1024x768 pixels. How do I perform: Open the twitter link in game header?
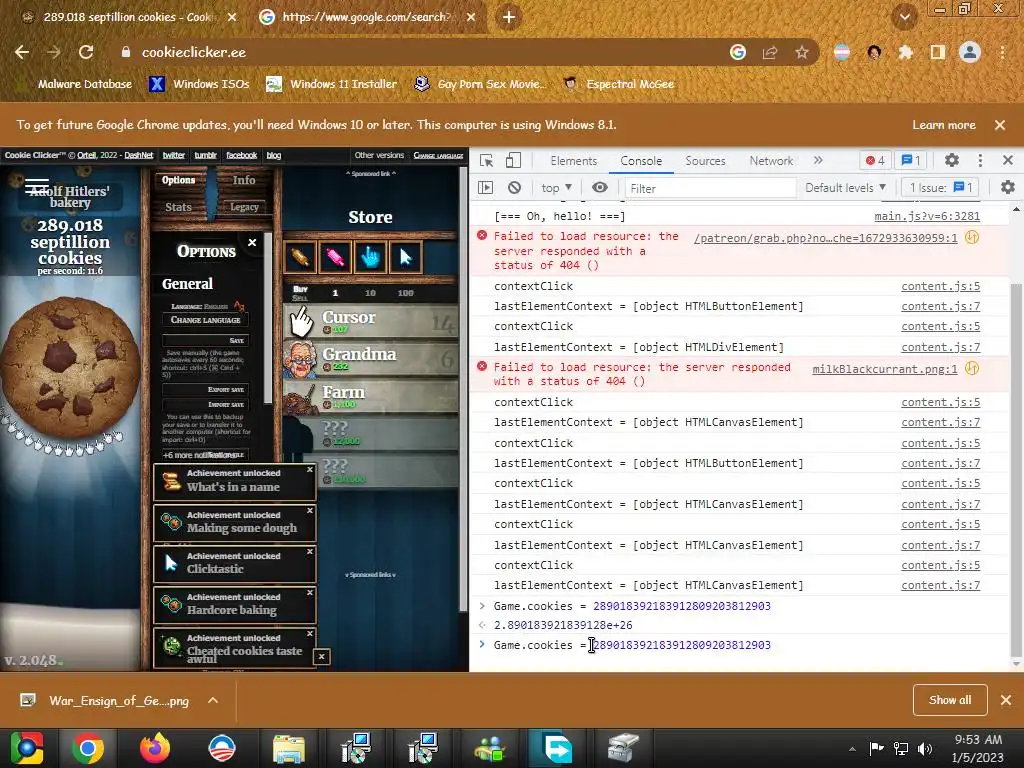coord(174,155)
